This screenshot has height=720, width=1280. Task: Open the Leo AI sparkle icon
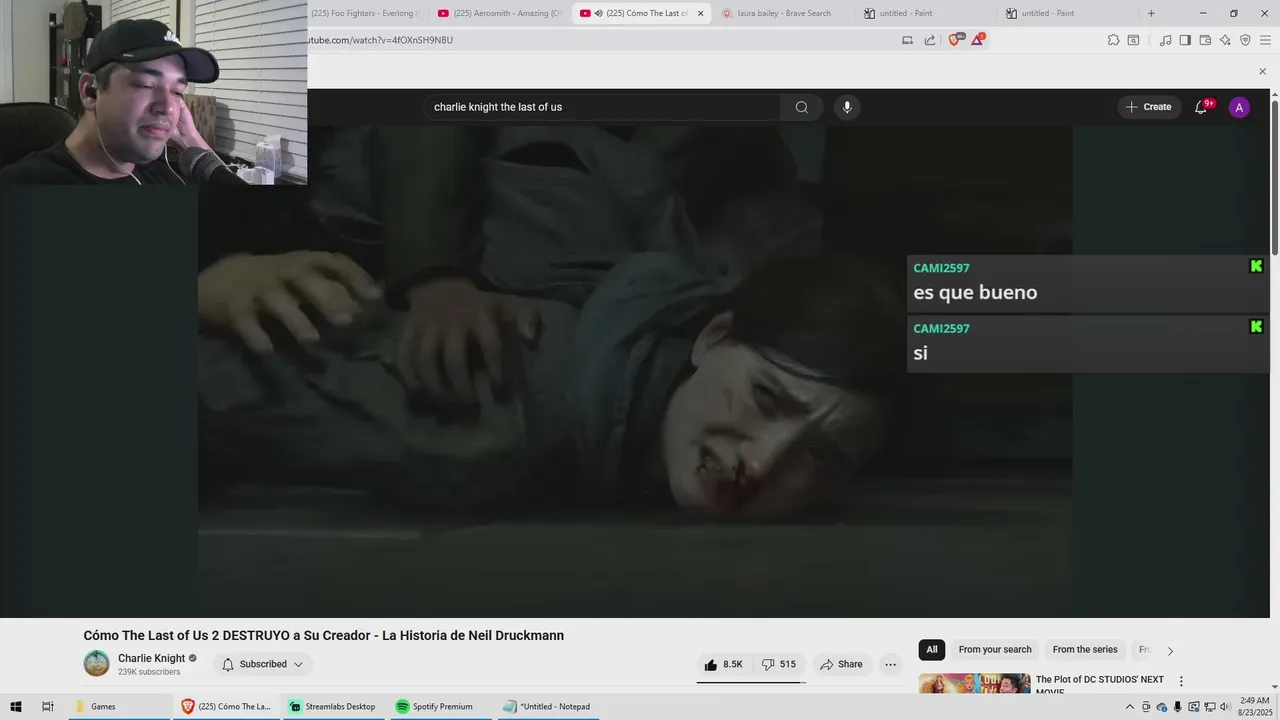pos(1225,40)
